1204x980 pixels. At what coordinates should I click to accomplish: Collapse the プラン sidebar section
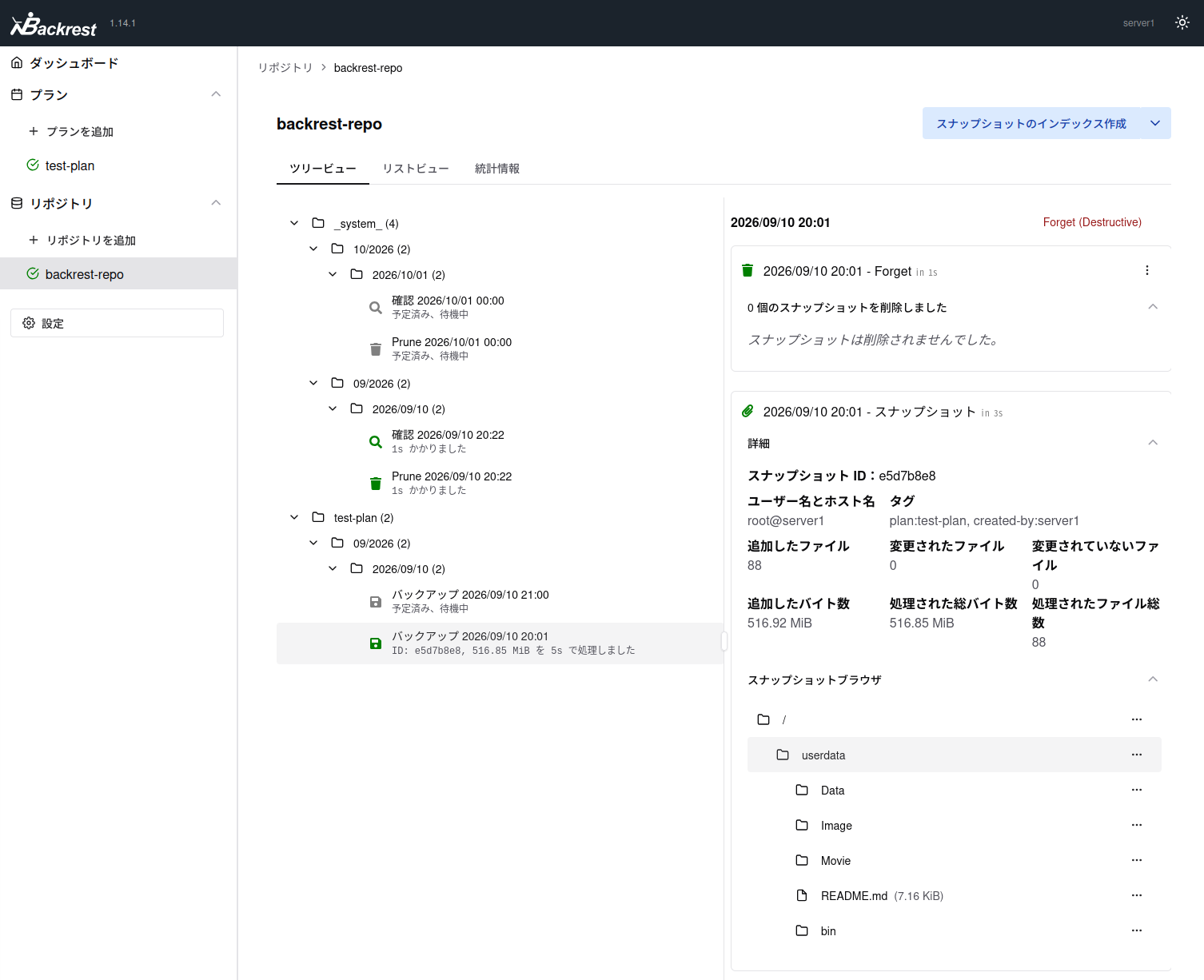pos(216,94)
